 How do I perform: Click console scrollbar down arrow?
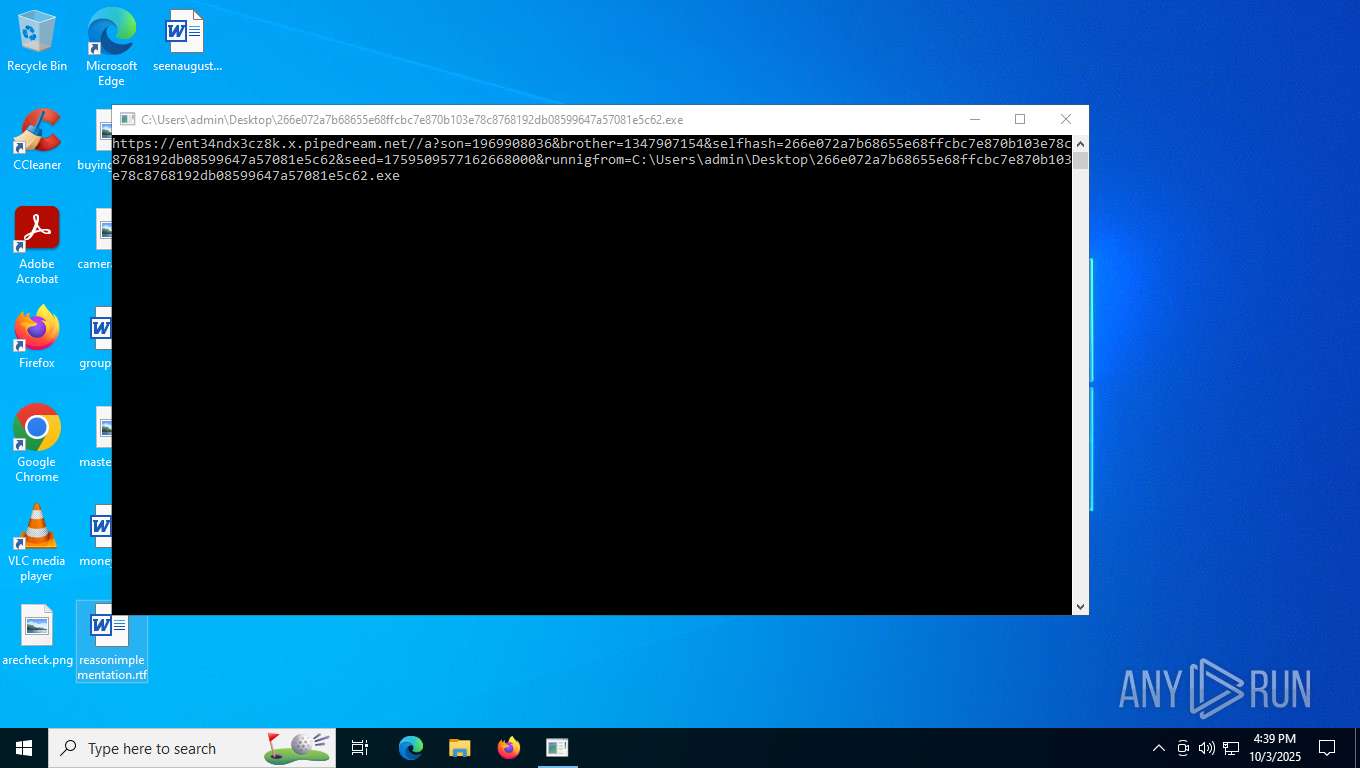tap(1080, 607)
